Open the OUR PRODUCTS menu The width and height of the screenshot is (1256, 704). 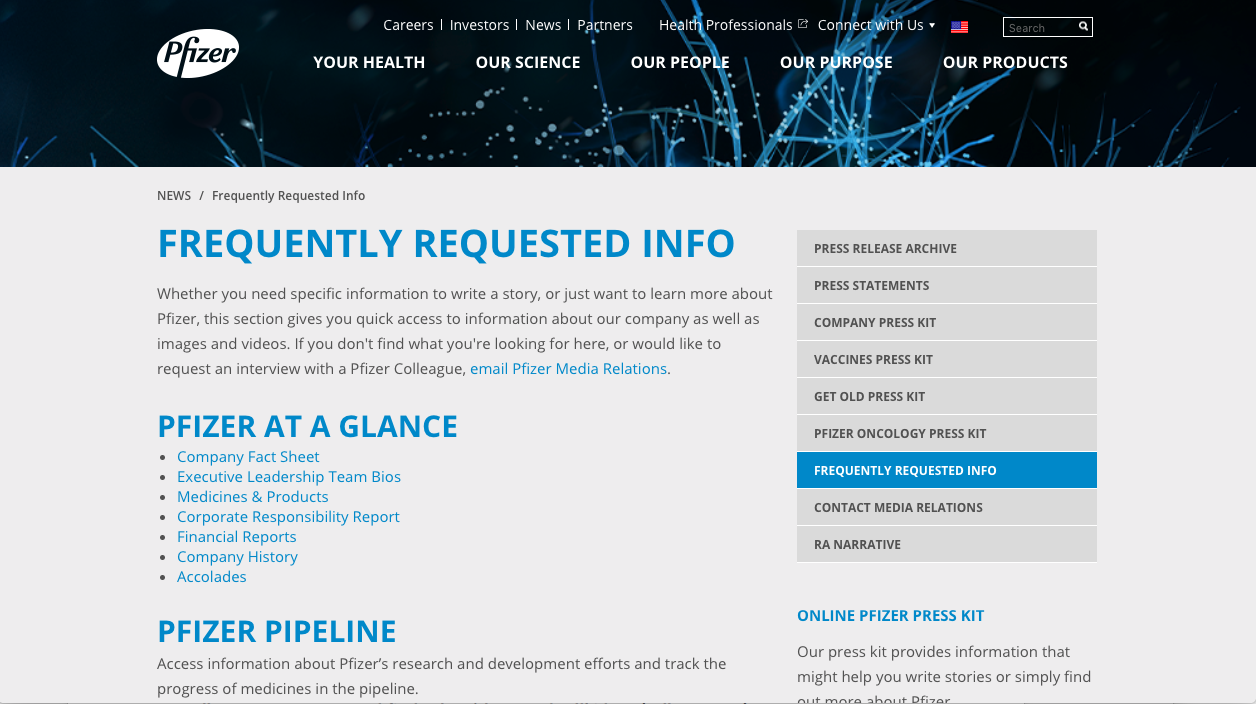pos(1005,62)
